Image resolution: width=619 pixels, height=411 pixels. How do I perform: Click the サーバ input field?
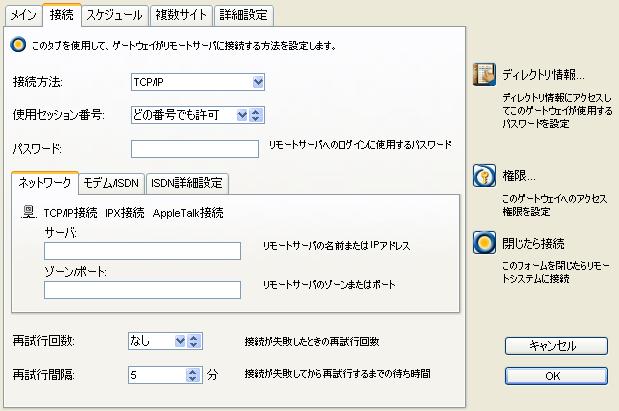pyautogui.click(x=142, y=251)
